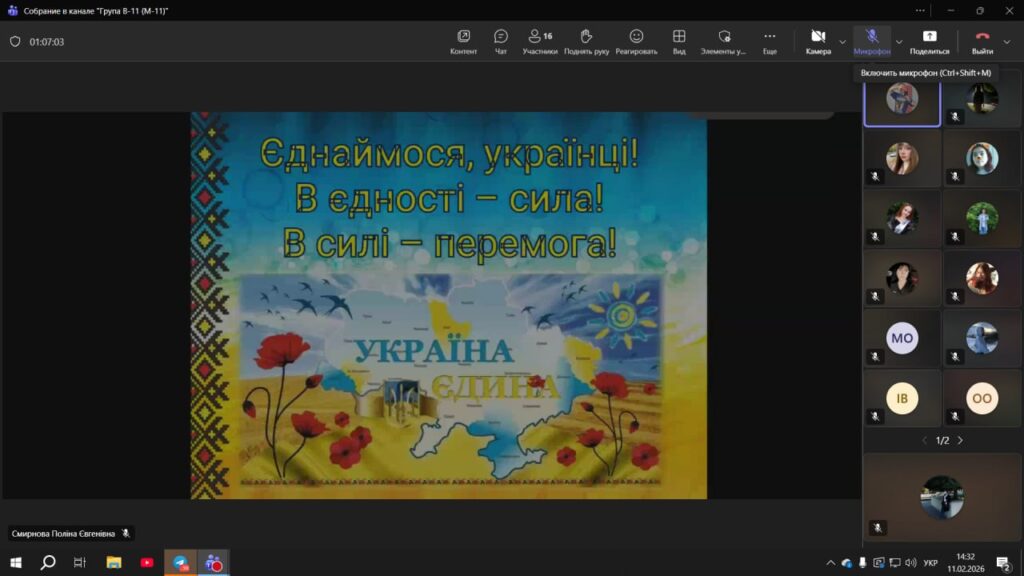The width and height of the screenshot is (1024, 576).
Task: Turn on the Камера
Action: pyautogui.click(x=818, y=41)
